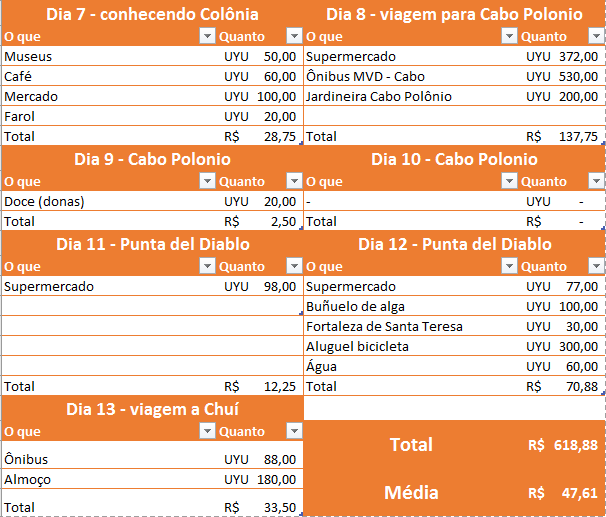The width and height of the screenshot is (606, 517).
Task: Select the 'Média' label cell
Action: [411, 492]
